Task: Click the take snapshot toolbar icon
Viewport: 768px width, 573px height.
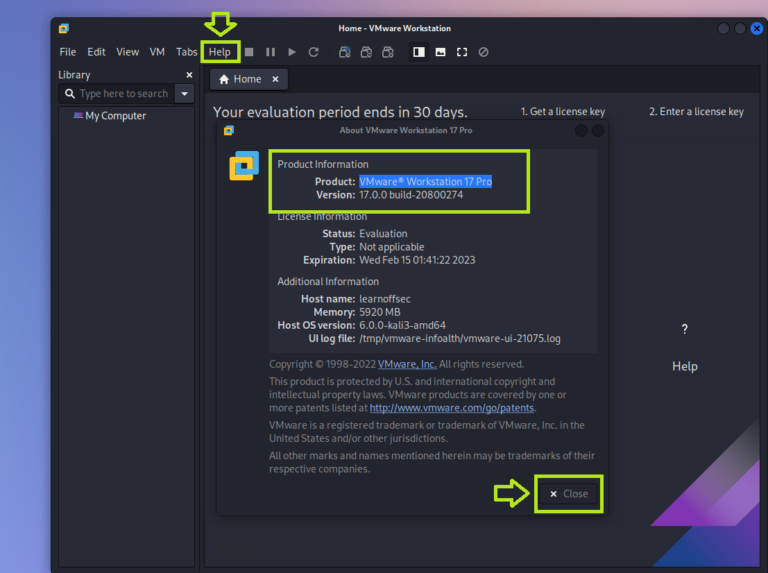Action: click(x=345, y=52)
